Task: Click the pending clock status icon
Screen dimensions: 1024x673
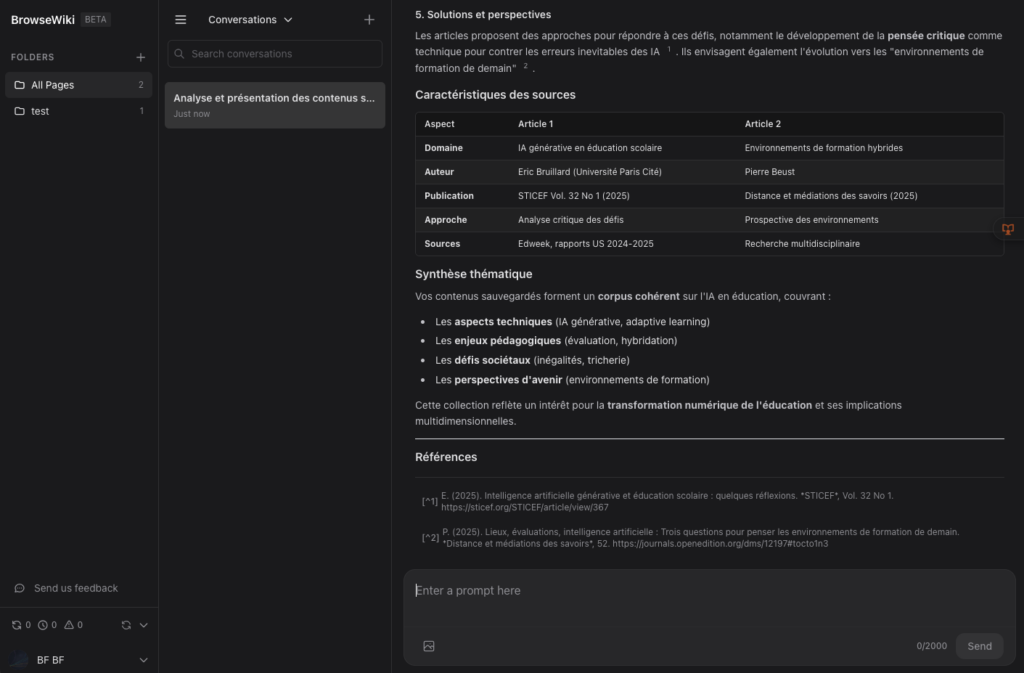Action: tap(43, 625)
